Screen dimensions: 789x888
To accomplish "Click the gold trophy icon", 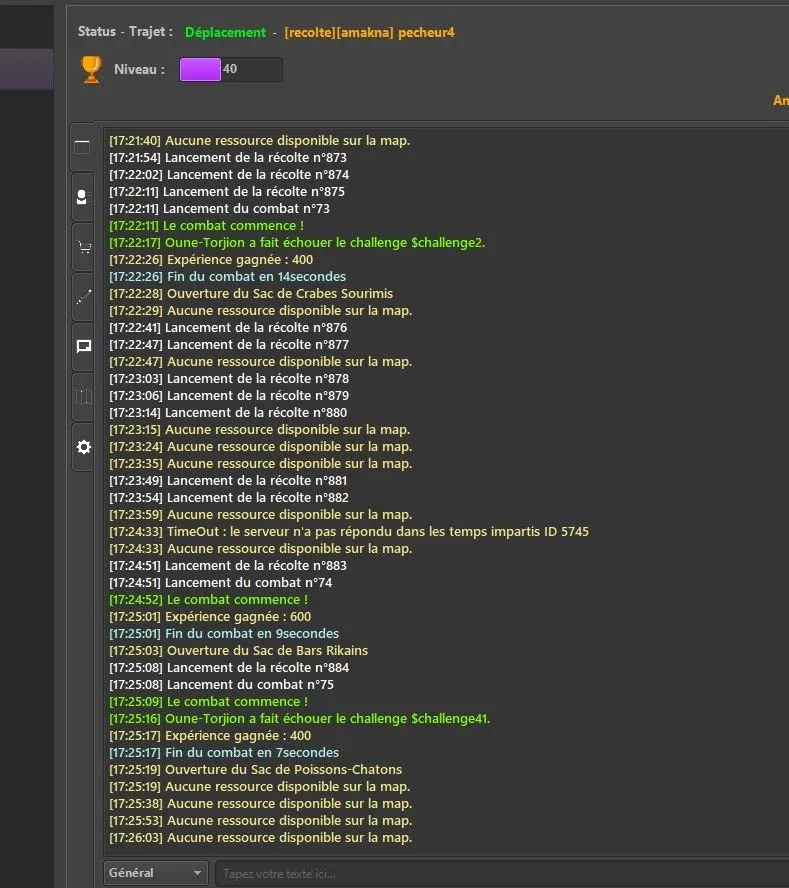I will click(91, 70).
